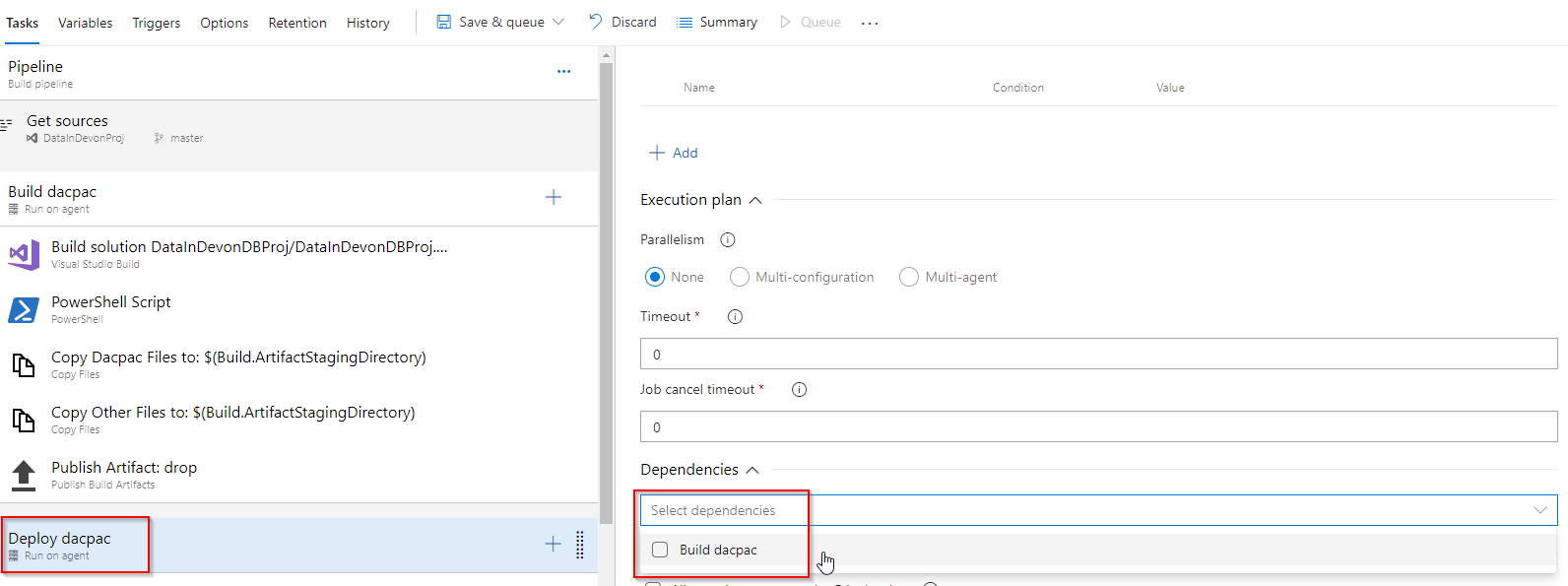The height and width of the screenshot is (586, 1568).
Task: Select the Multi-configuration parallelism option
Action: coord(740,278)
